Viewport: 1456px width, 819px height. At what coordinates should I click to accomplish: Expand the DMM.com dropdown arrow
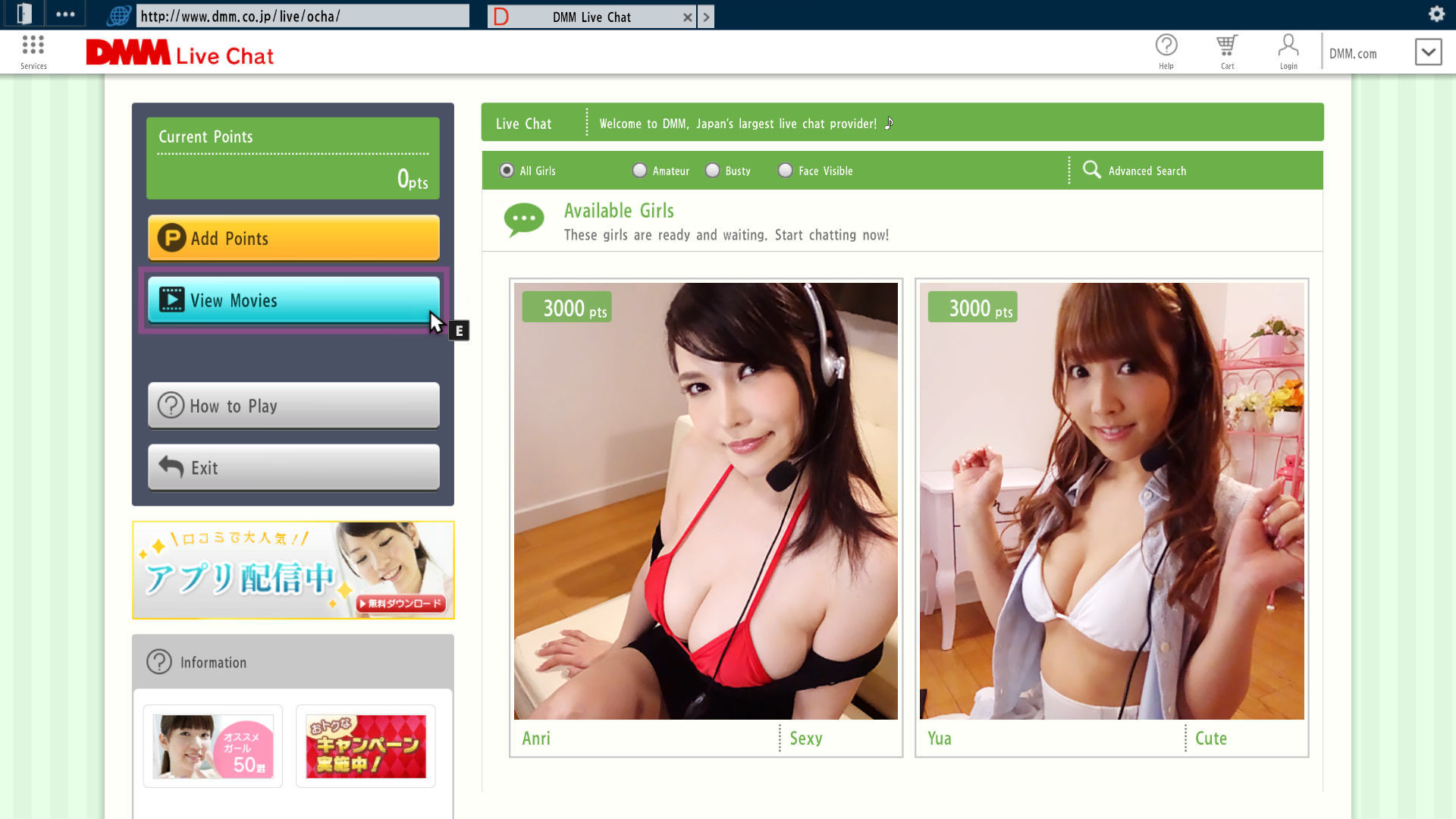point(1428,52)
